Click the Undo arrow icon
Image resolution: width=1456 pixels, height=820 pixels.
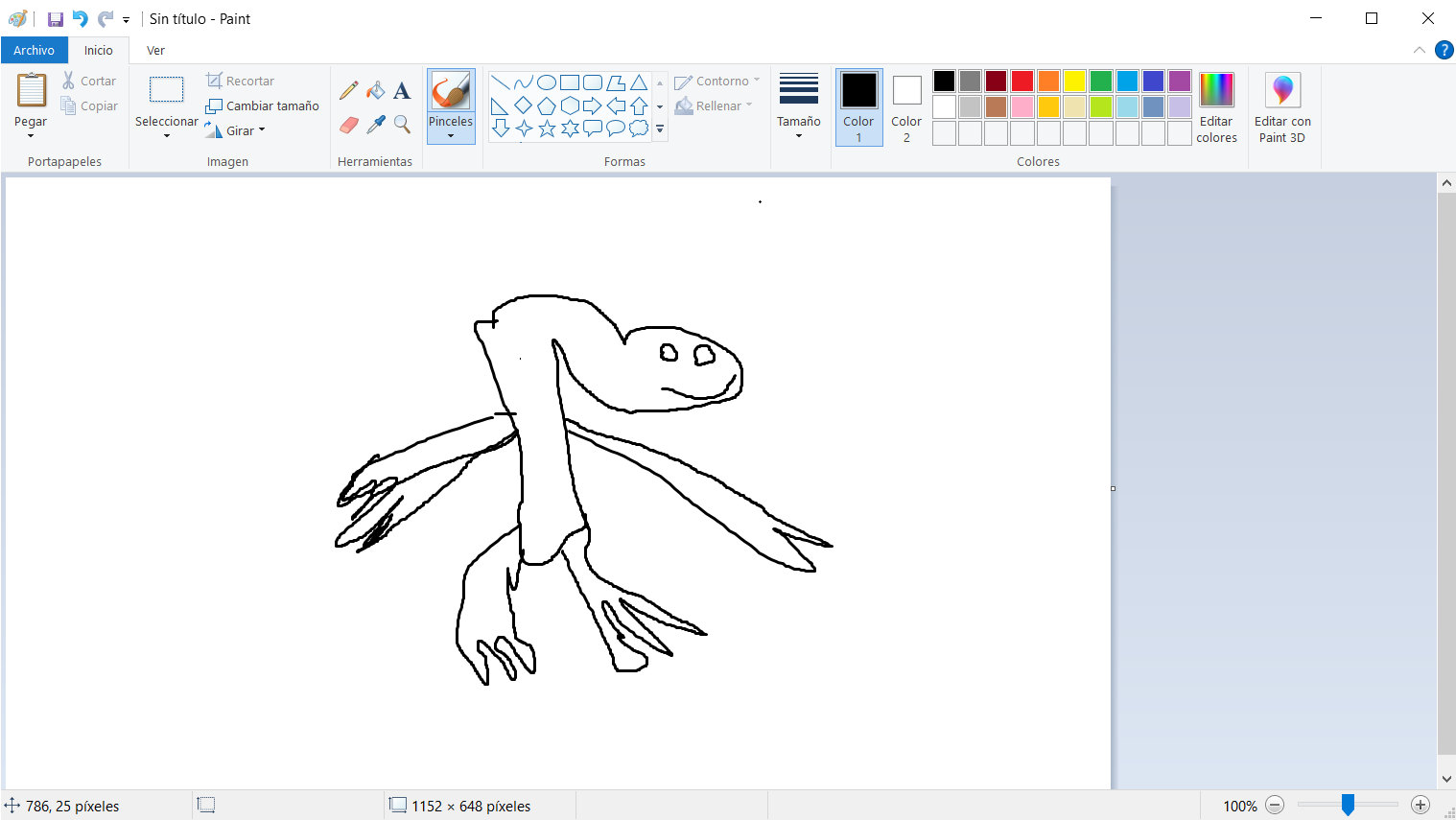pos(81,19)
